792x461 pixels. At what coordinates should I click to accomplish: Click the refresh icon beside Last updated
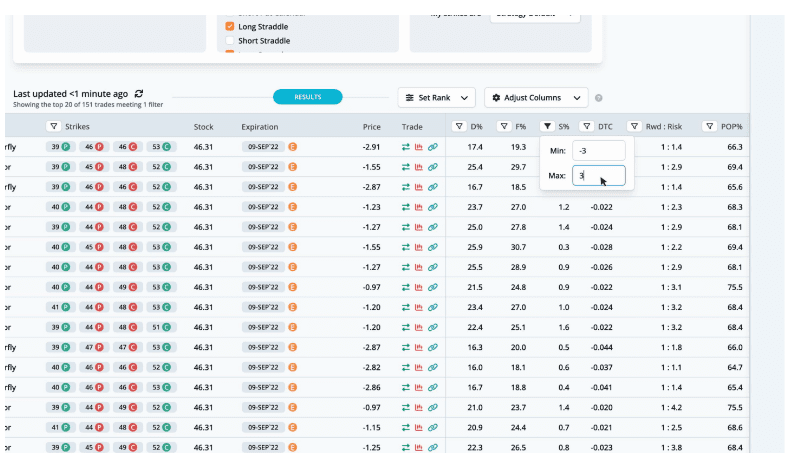[x=139, y=93]
